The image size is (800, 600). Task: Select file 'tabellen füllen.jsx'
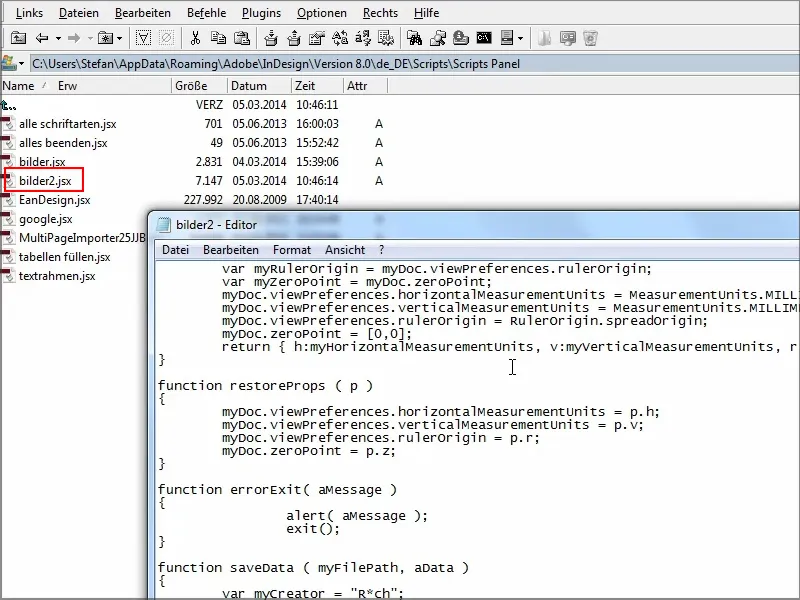tap(65, 257)
